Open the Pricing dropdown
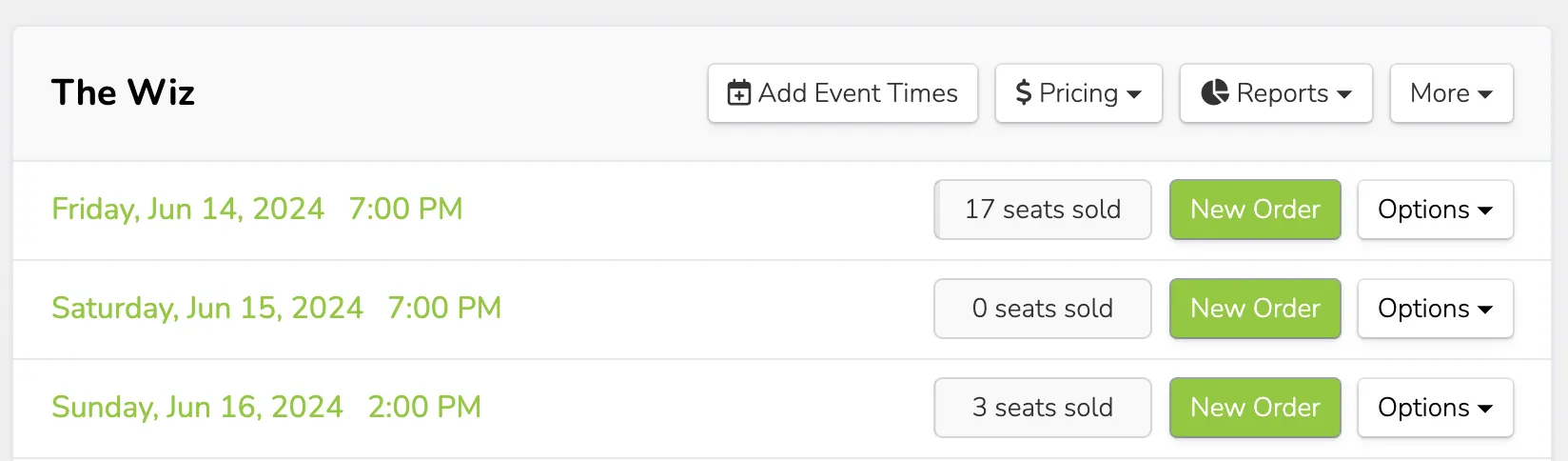This screenshot has width=1568, height=461. coord(1079,93)
